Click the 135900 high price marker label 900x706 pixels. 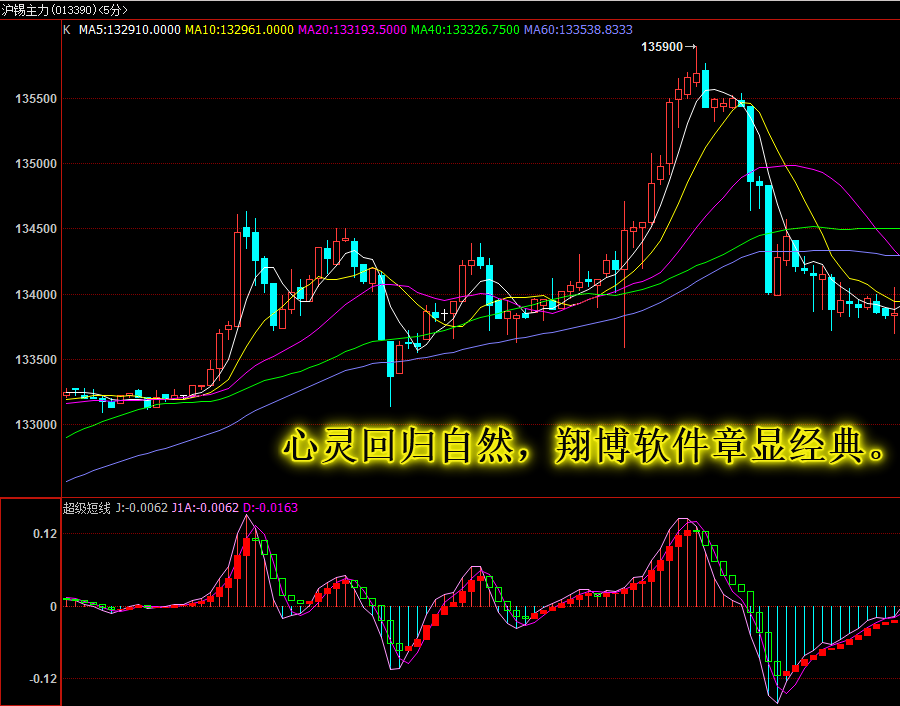click(x=662, y=47)
